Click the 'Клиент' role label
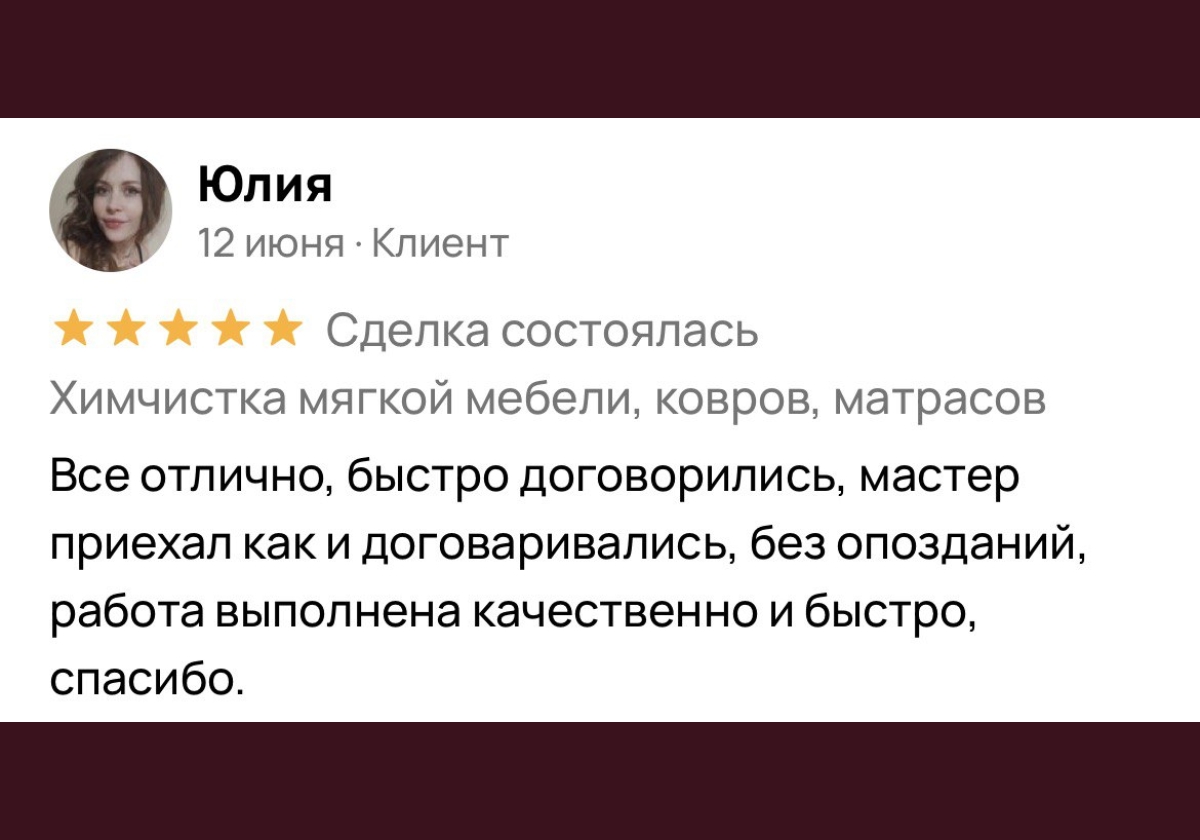 tap(440, 240)
